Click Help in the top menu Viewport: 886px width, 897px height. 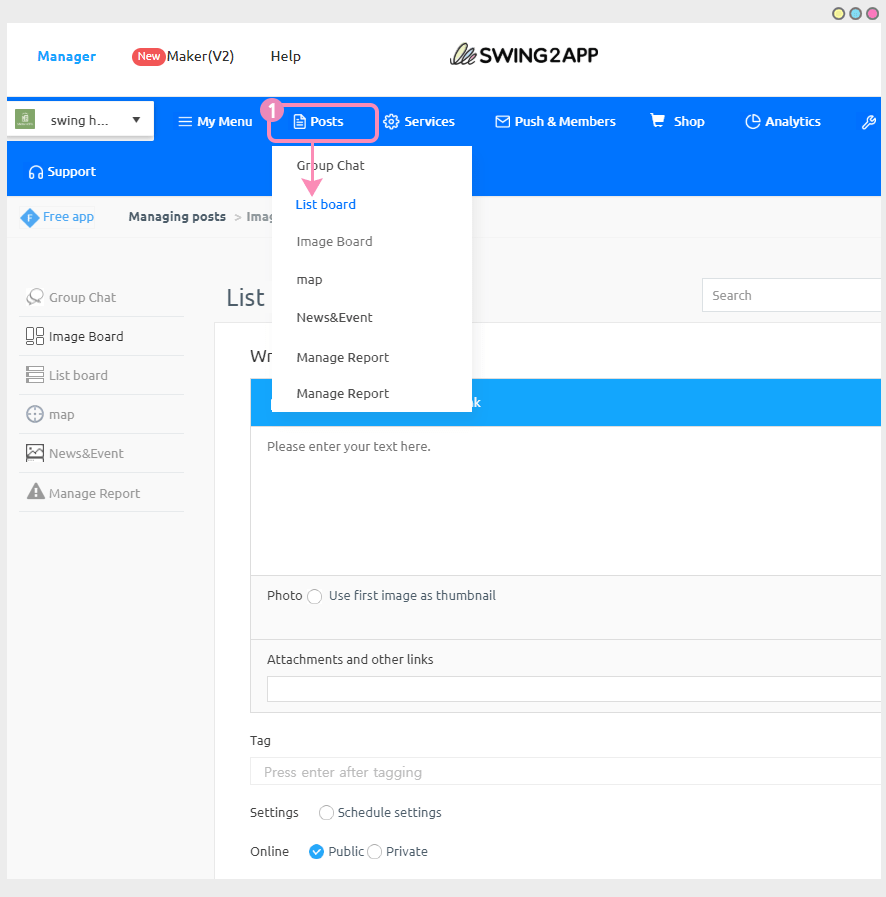pyautogui.click(x=285, y=56)
